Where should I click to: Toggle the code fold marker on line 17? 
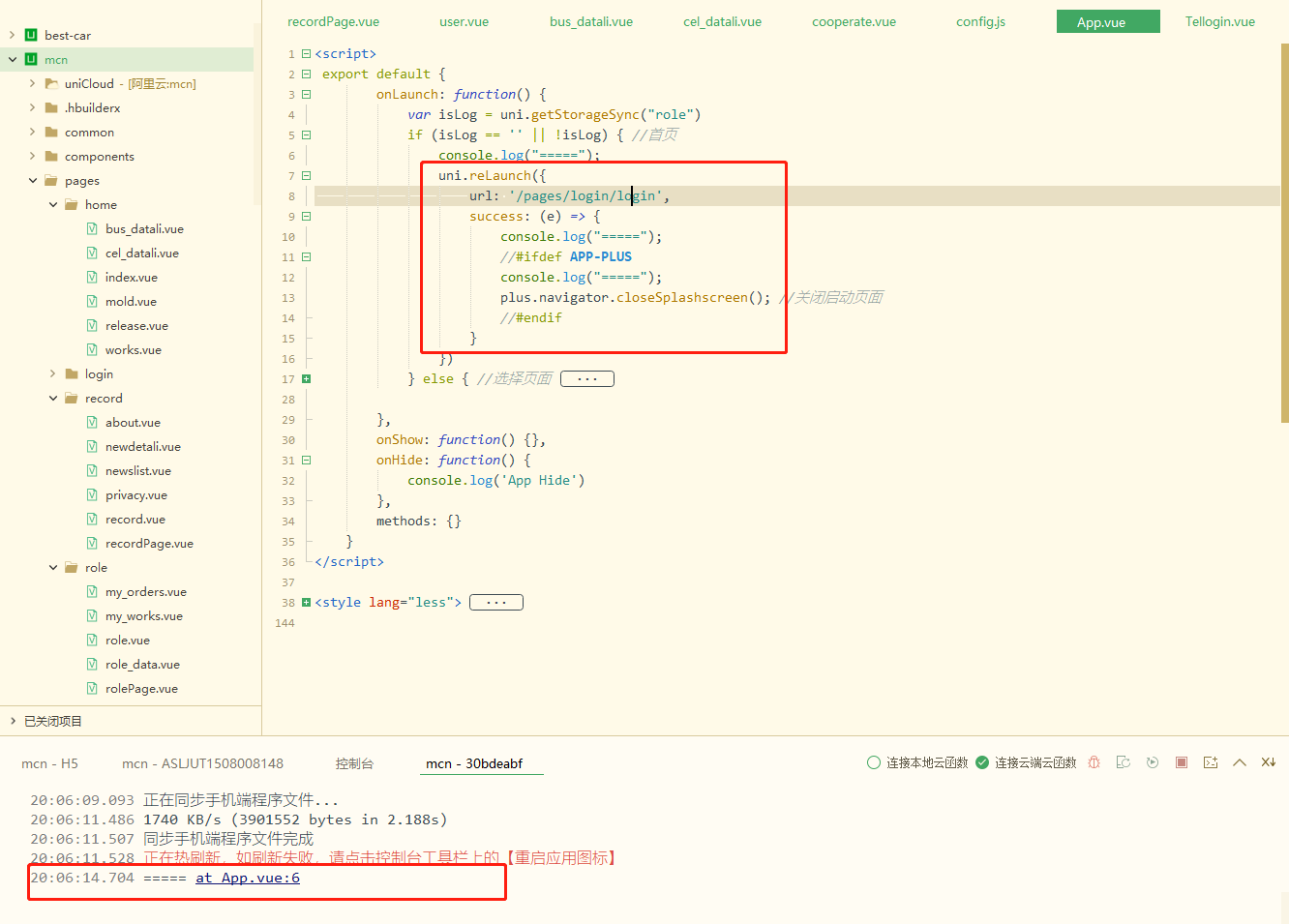pyautogui.click(x=306, y=379)
